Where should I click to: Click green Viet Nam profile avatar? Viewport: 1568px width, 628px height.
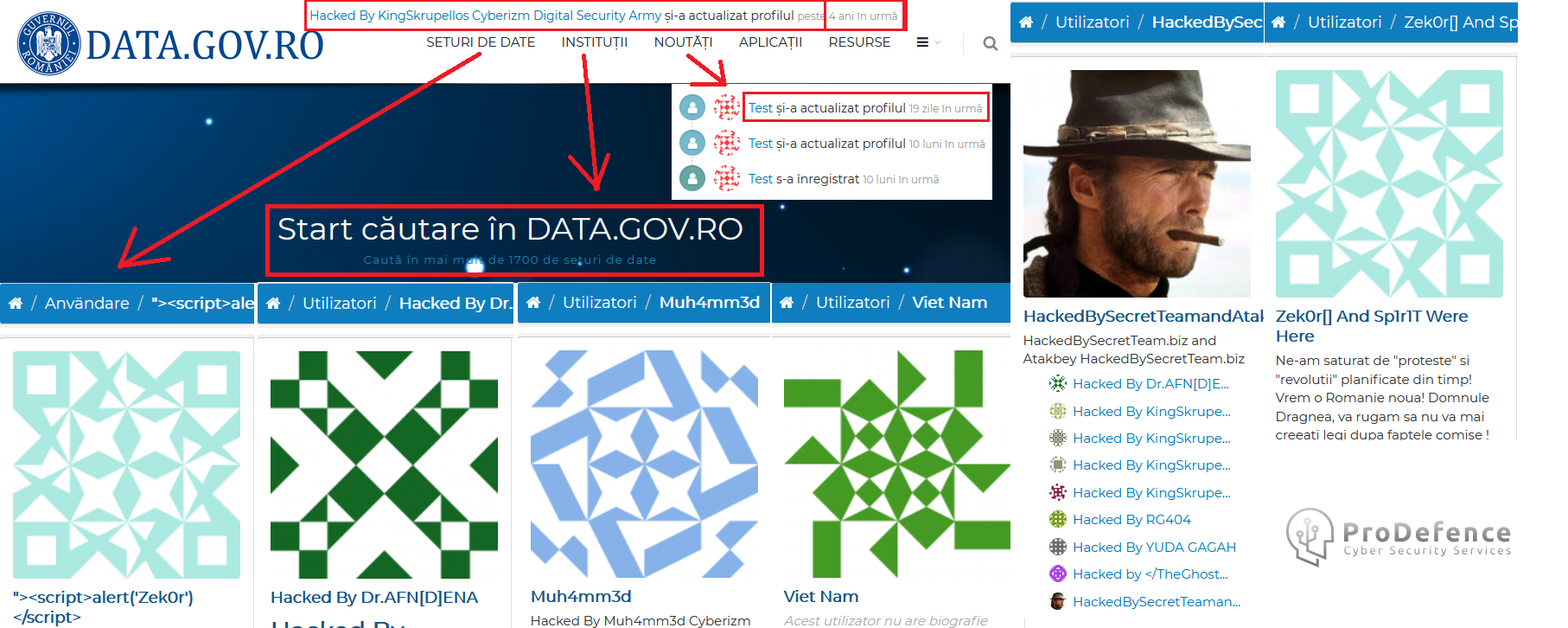click(897, 464)
